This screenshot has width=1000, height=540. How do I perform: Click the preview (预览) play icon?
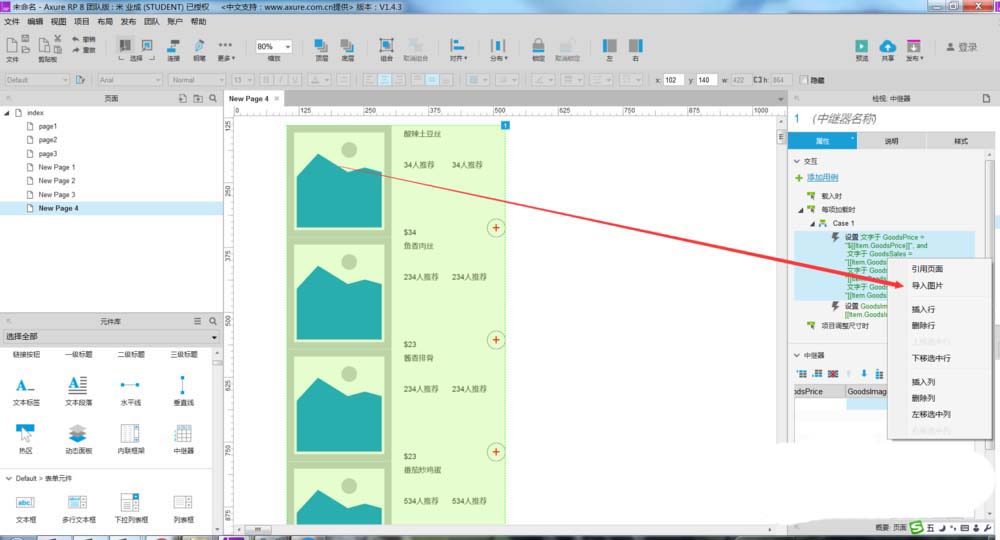tap(862, 46)
